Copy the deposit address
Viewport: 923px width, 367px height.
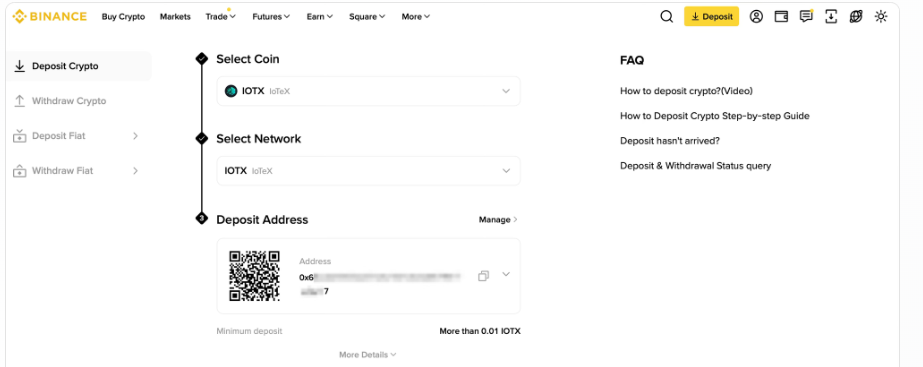click(x=483, y=276)
